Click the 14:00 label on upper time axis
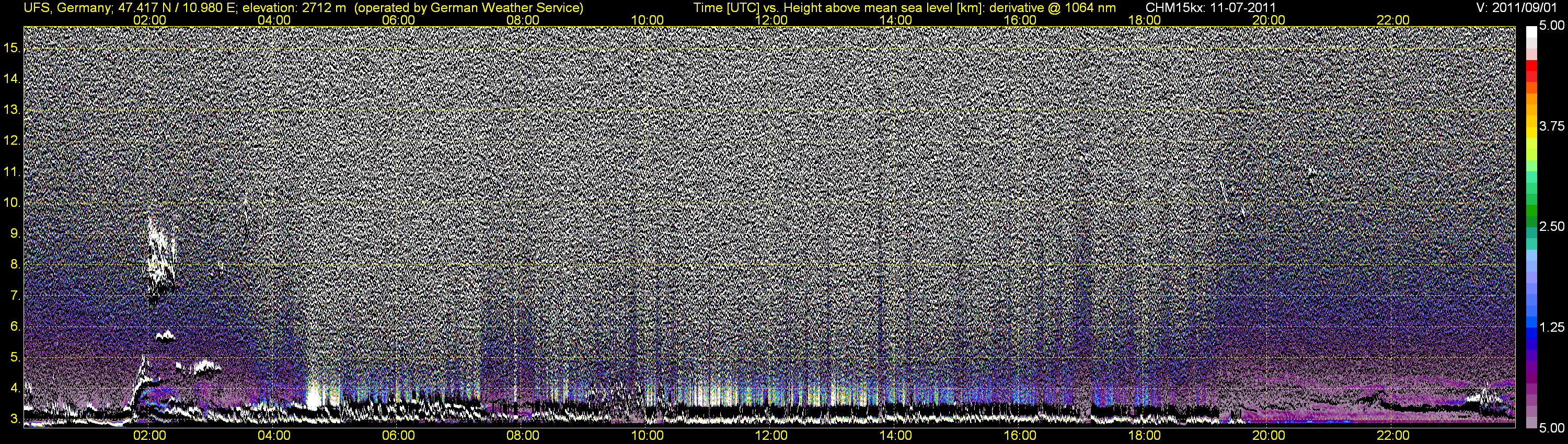Screen dimensions: 1568x444 [x=896, y=20]
